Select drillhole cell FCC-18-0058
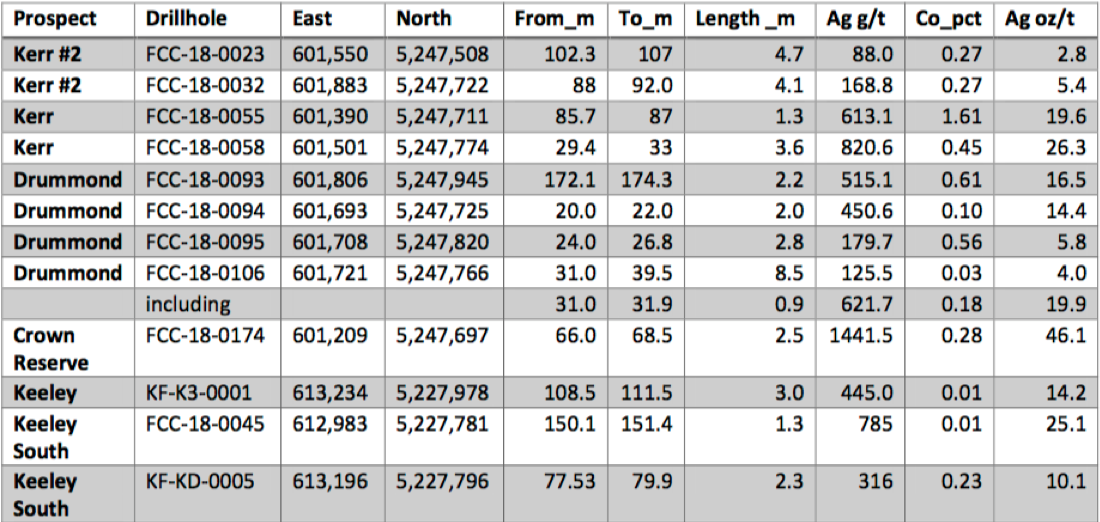 205,148
